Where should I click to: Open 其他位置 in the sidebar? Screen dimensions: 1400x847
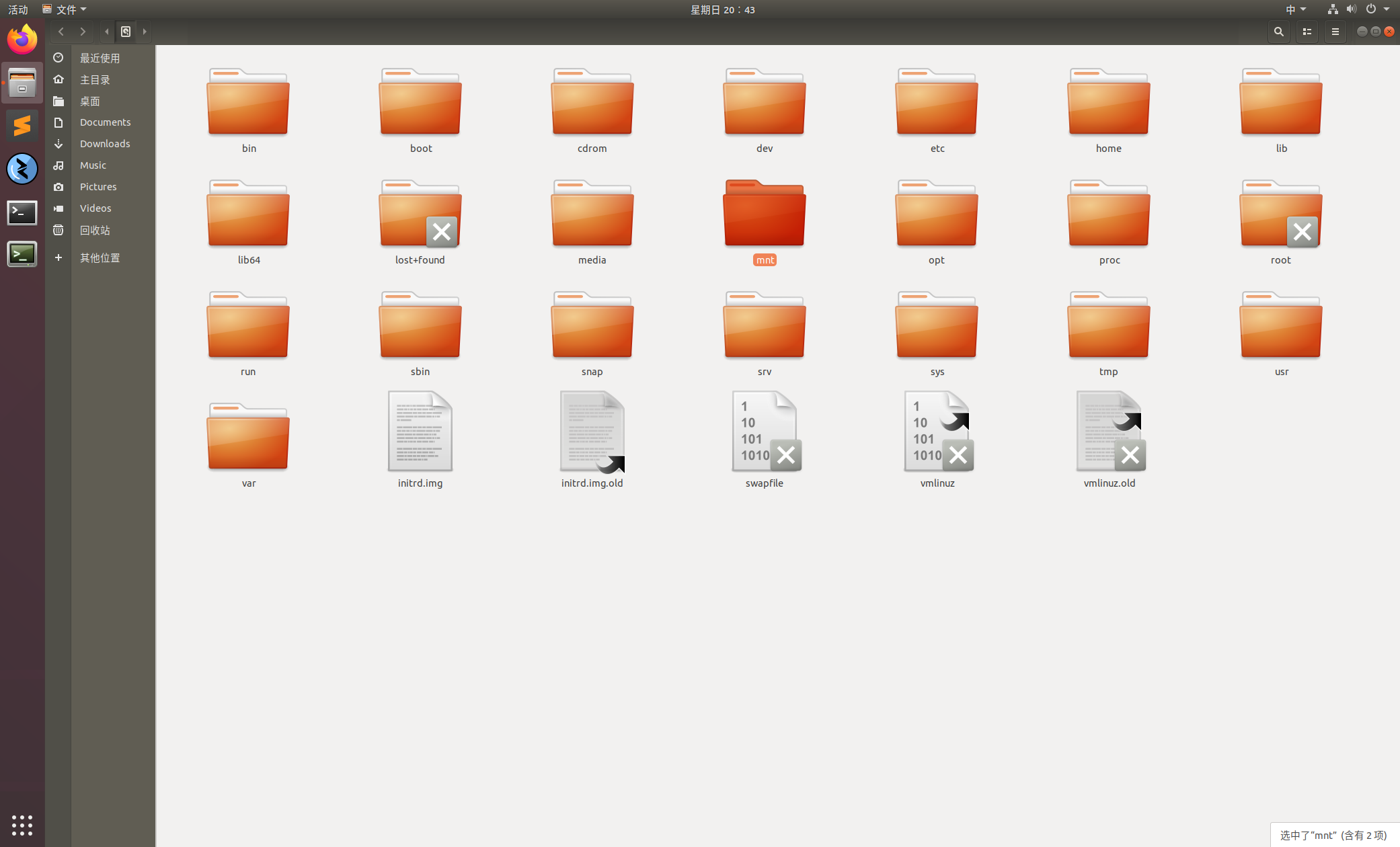(100, 257)
